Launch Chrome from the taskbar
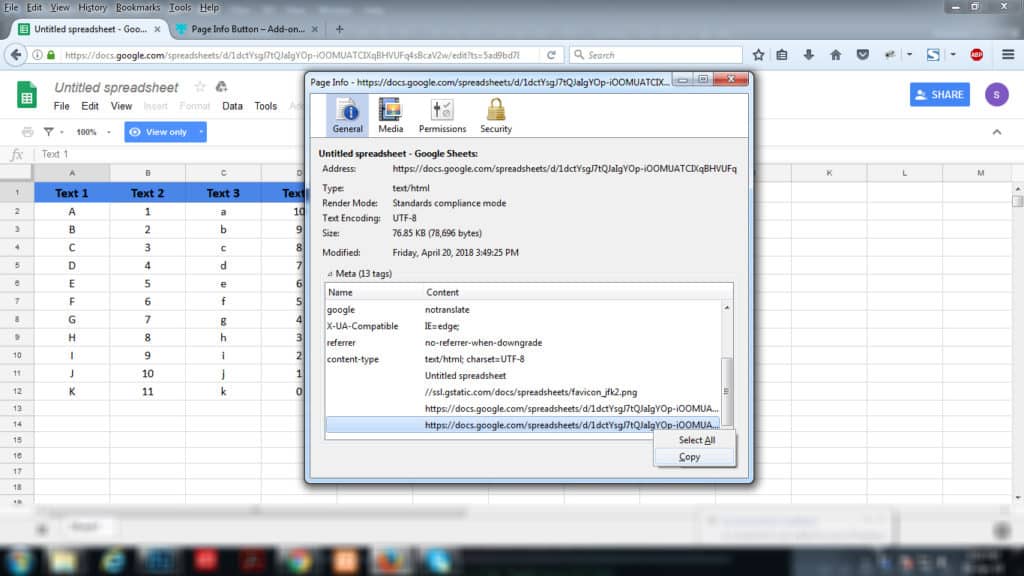The width and height of the screenshot is (1024, 576). pyautogui.click(x=298, y=560)
